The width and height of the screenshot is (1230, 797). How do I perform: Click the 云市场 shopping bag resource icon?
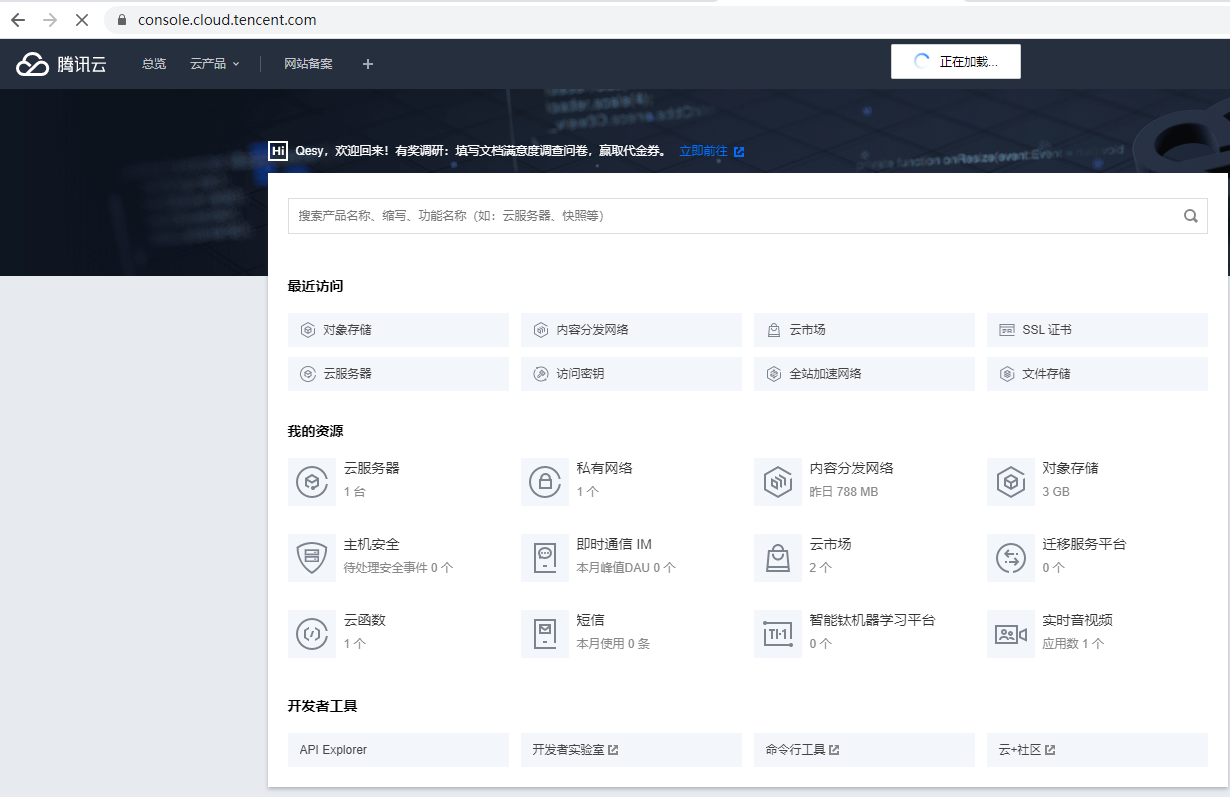pyautogui.click(x=778, y=558)
